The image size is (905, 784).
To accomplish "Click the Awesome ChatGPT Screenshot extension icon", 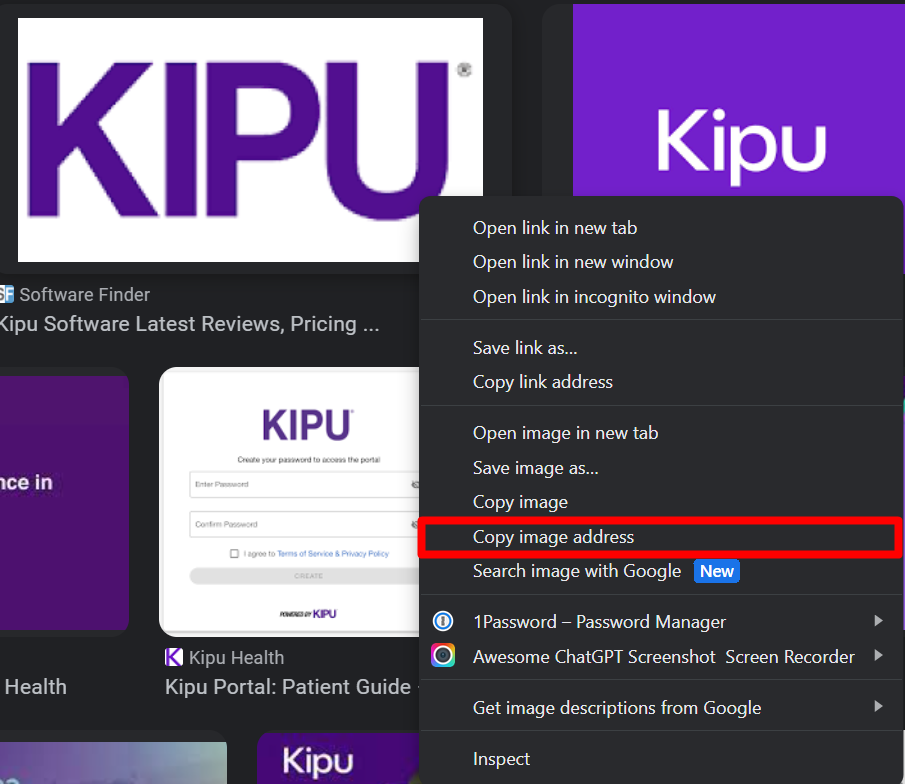I will point(443,657).
